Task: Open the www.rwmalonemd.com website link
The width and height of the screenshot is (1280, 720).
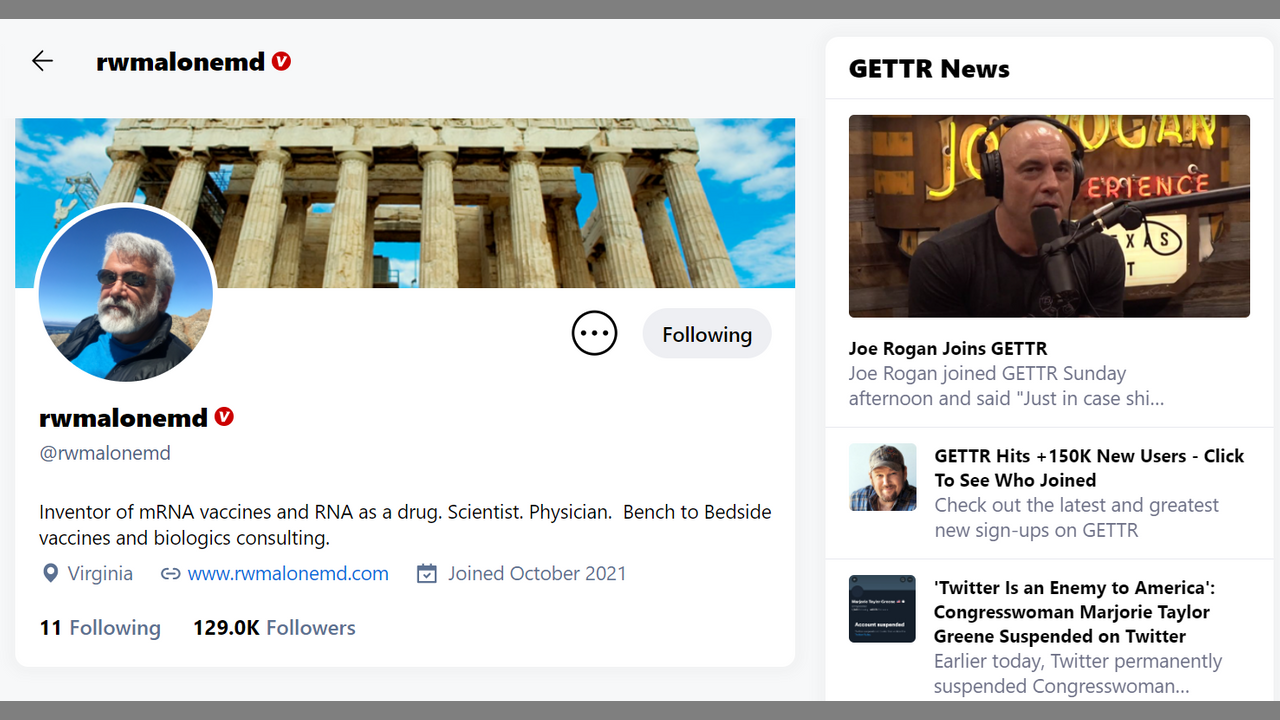Action: tap(288, 574)
